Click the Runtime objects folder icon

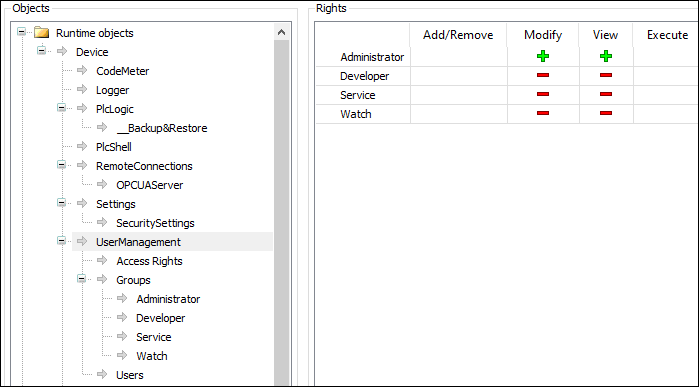(x=41, y=33)
